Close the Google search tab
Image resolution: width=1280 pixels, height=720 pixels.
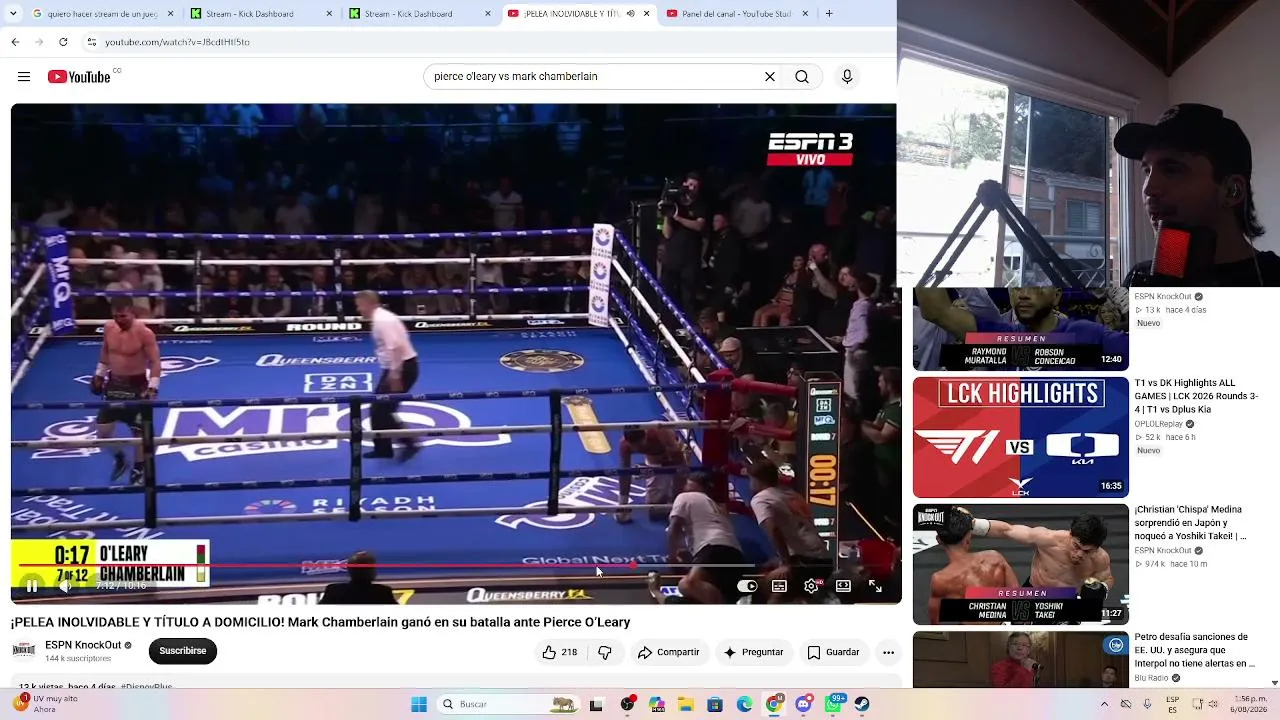coord(170,14)
